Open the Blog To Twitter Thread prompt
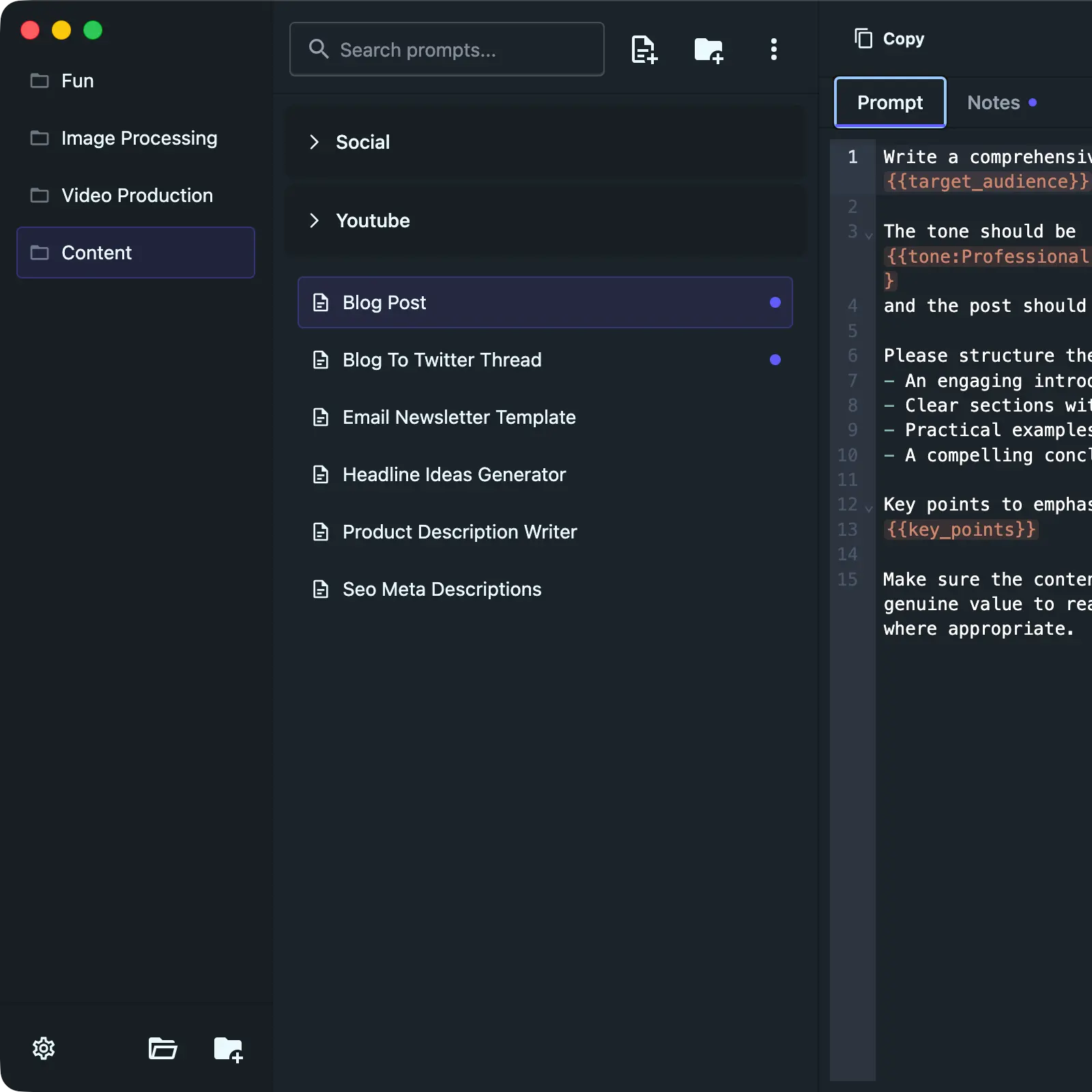 442,360
